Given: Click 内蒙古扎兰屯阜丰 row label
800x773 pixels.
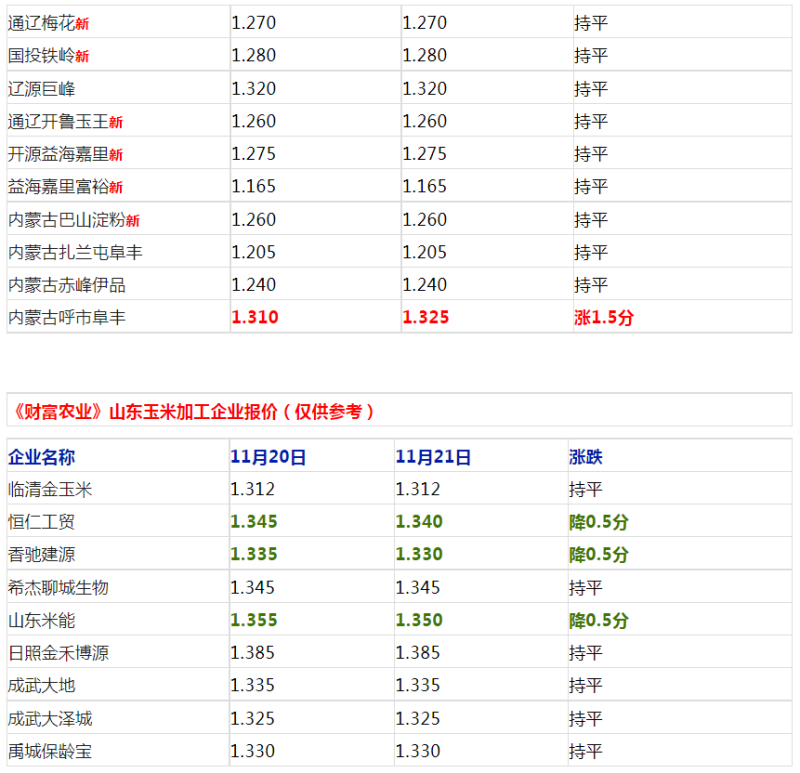Looking at the screenshot, I should point(75,253).
